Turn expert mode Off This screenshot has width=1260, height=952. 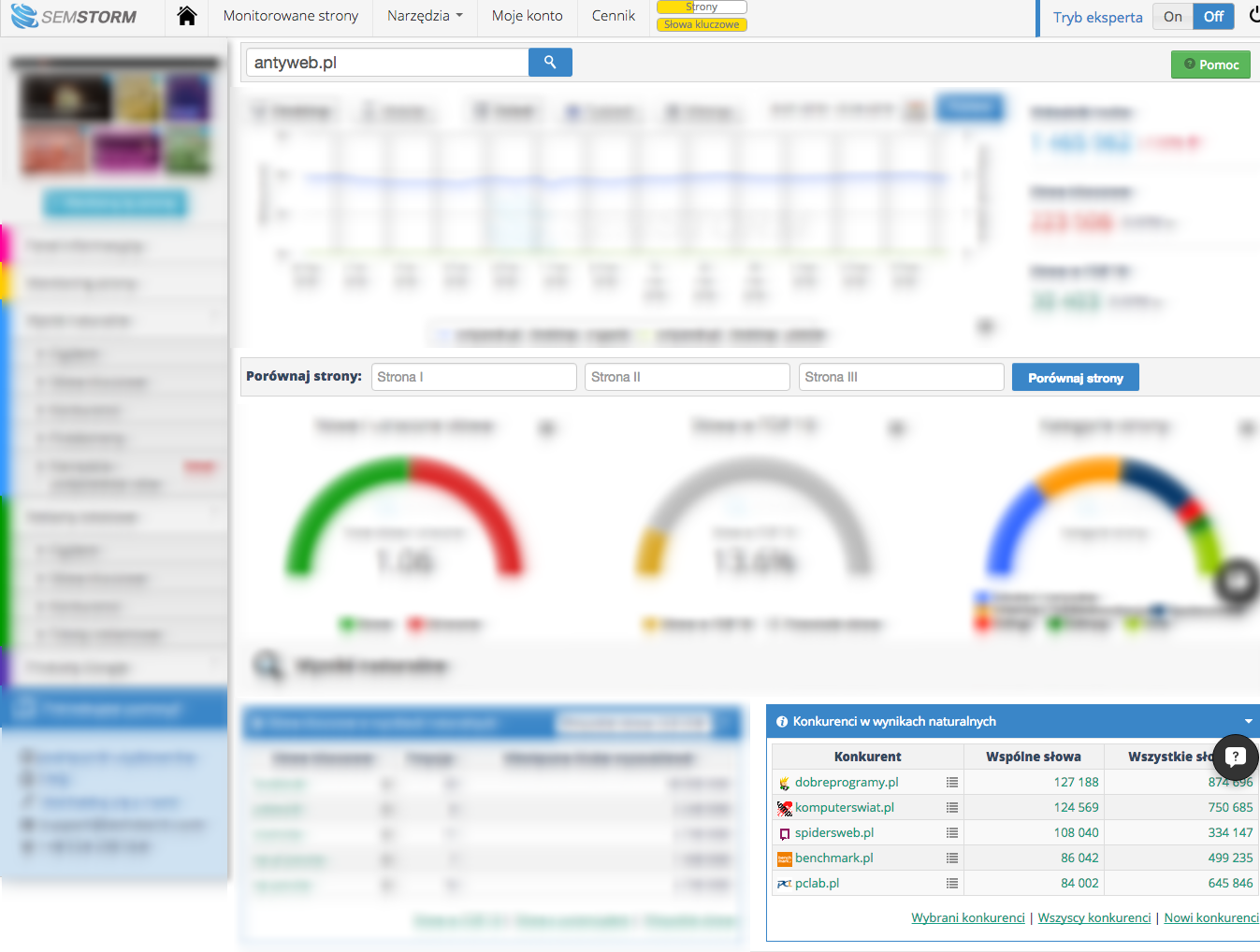[1214, 17]
